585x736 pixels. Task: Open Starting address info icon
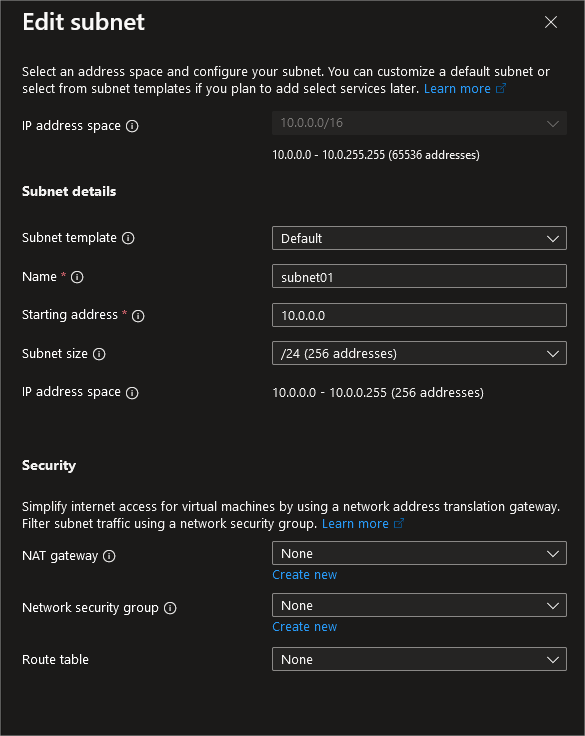tap(138, 315)
